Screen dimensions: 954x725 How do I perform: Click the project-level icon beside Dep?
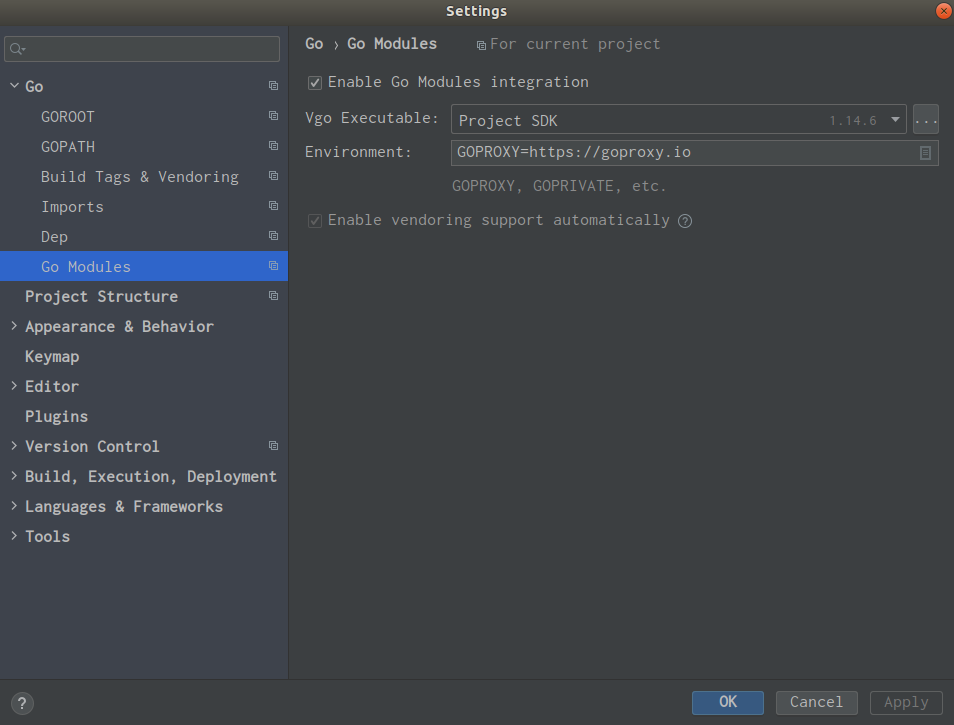(x=273, y=236)
